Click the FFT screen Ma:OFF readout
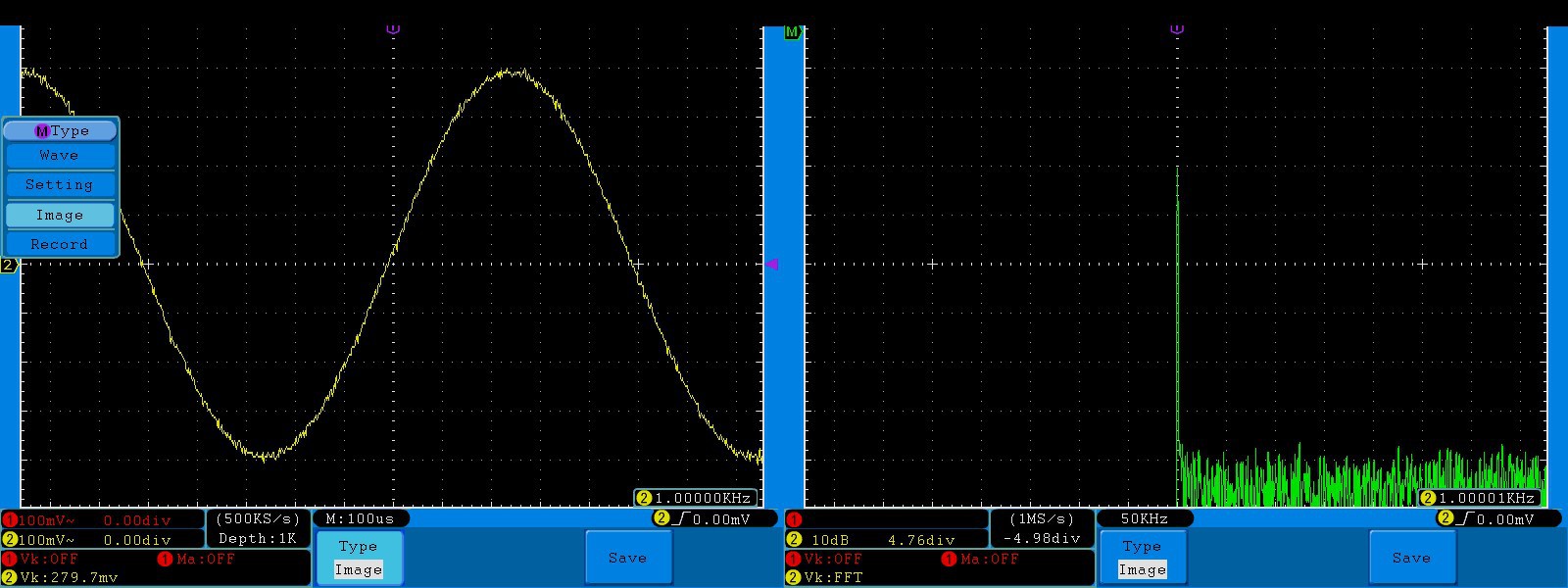The width and height of the screenshot is (1568, 588). click(x=989, y=559)
